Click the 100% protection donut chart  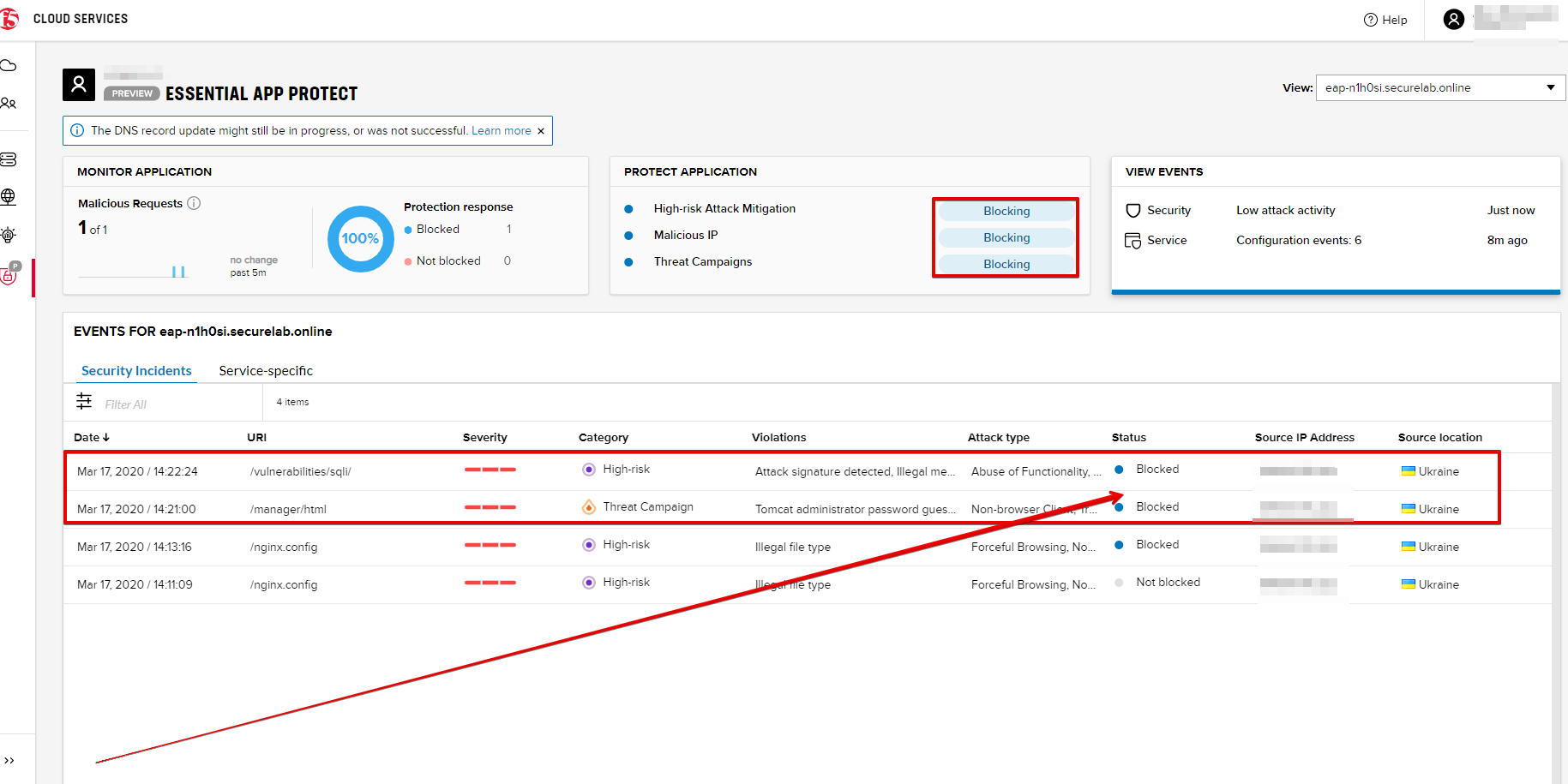tap(360, 238)
